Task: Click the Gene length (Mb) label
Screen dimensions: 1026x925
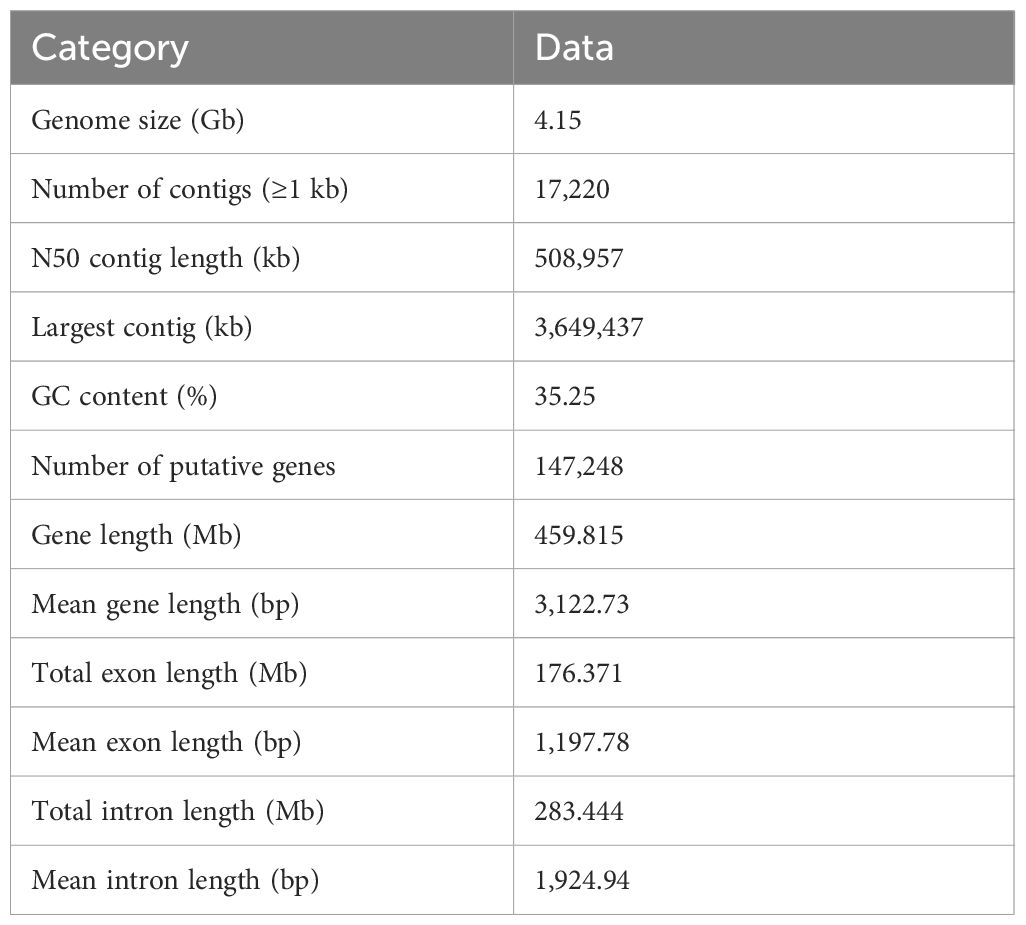Action: [x=136, y=535]
